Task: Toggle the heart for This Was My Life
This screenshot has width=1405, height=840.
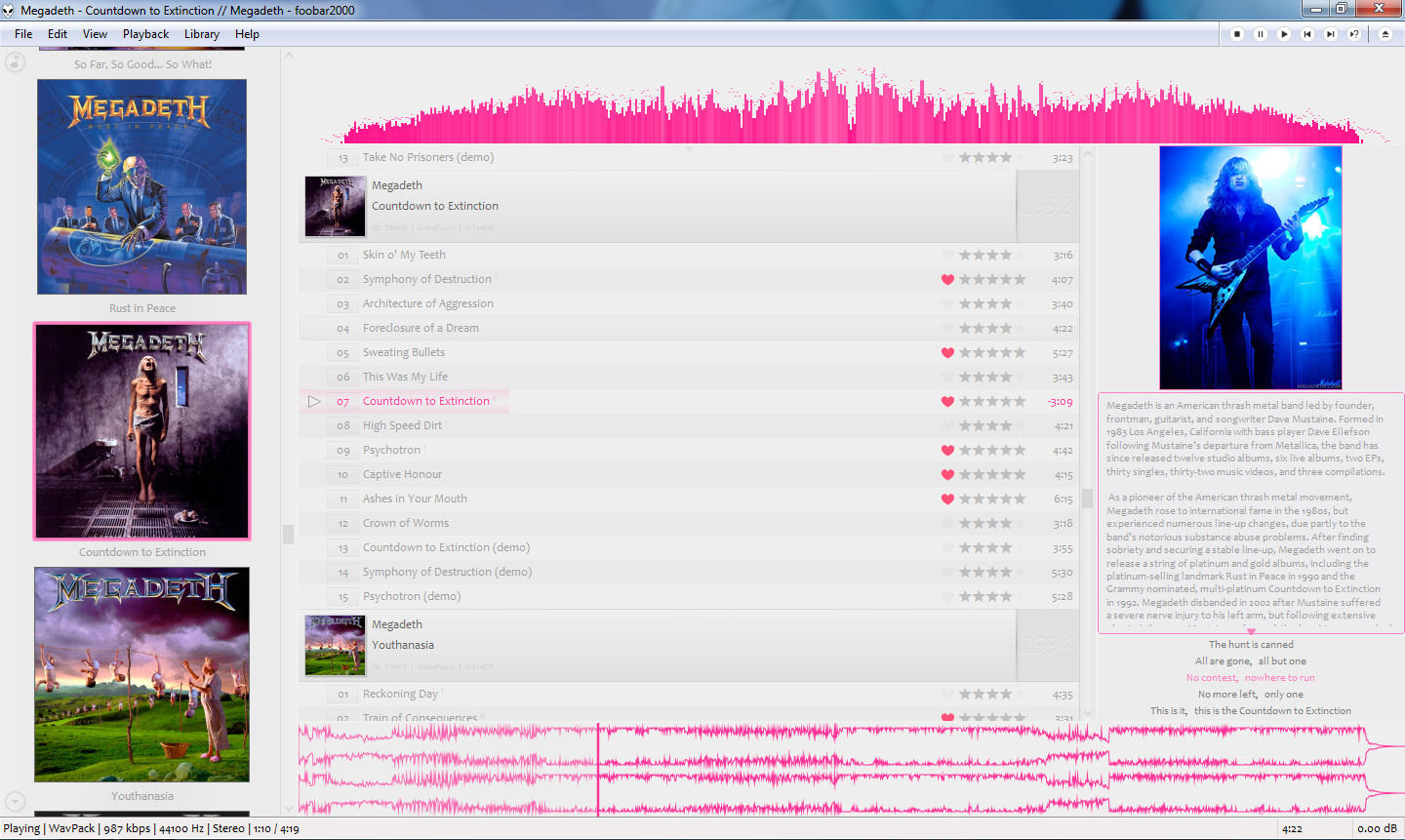Action: (947, 377)
